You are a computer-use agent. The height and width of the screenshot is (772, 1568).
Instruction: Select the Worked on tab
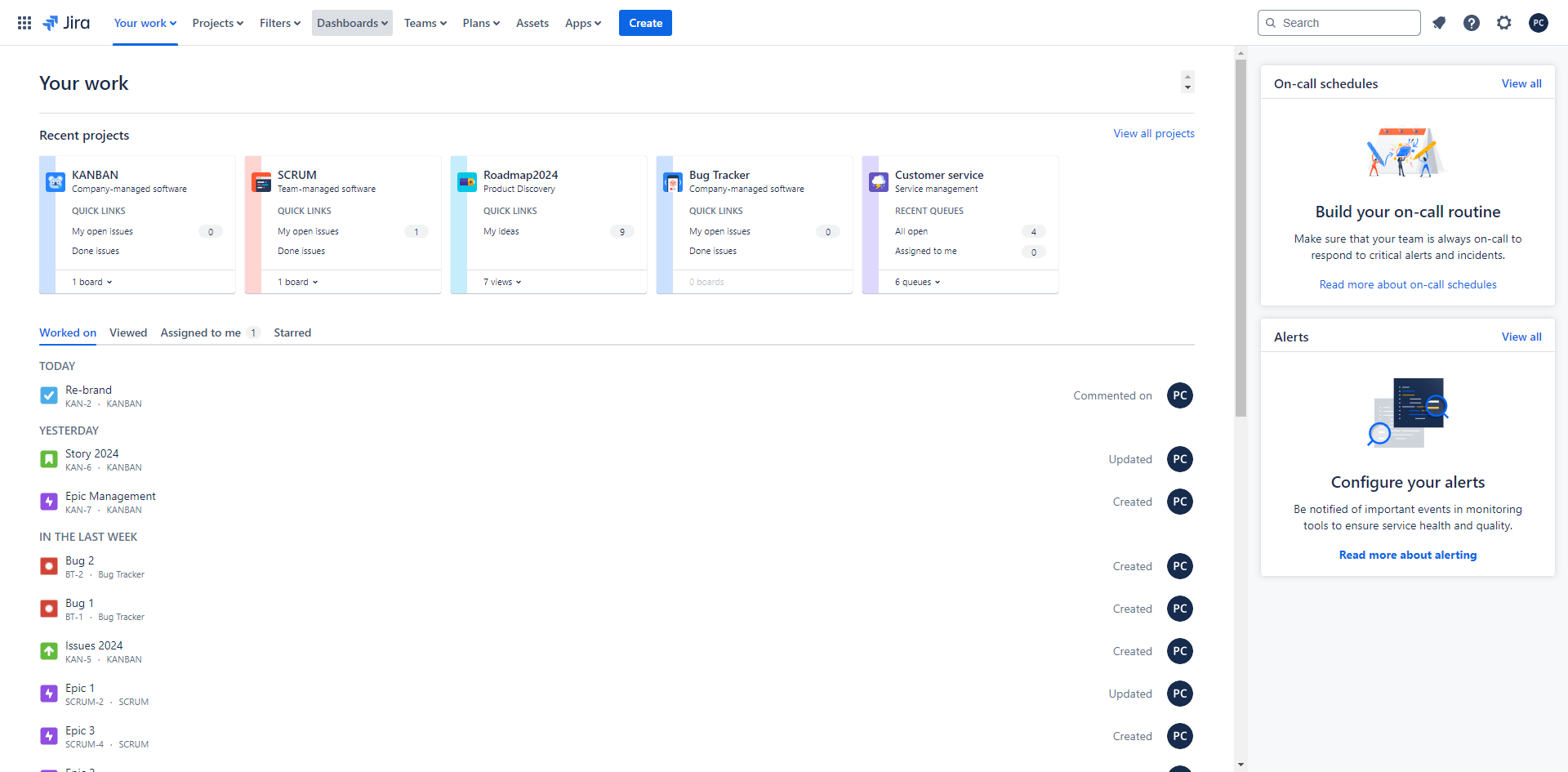tap(68, 332)
